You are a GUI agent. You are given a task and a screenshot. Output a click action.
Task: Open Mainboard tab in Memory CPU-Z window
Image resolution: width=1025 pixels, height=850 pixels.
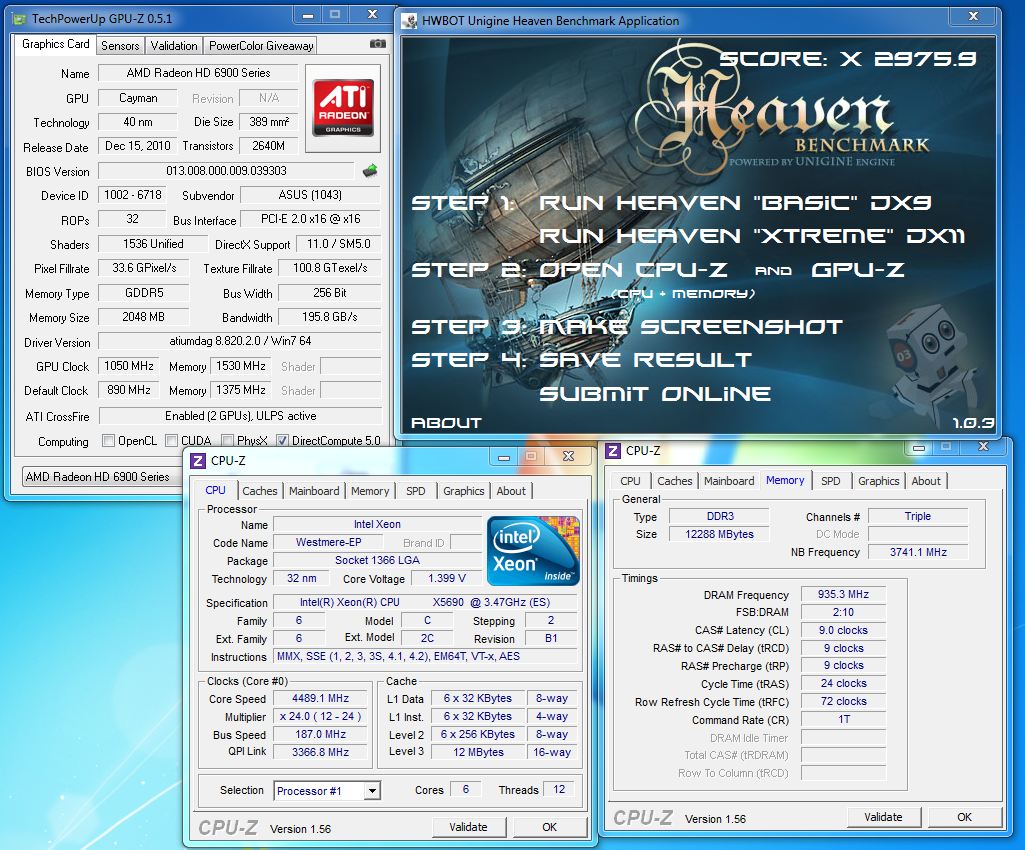point(730,481)
